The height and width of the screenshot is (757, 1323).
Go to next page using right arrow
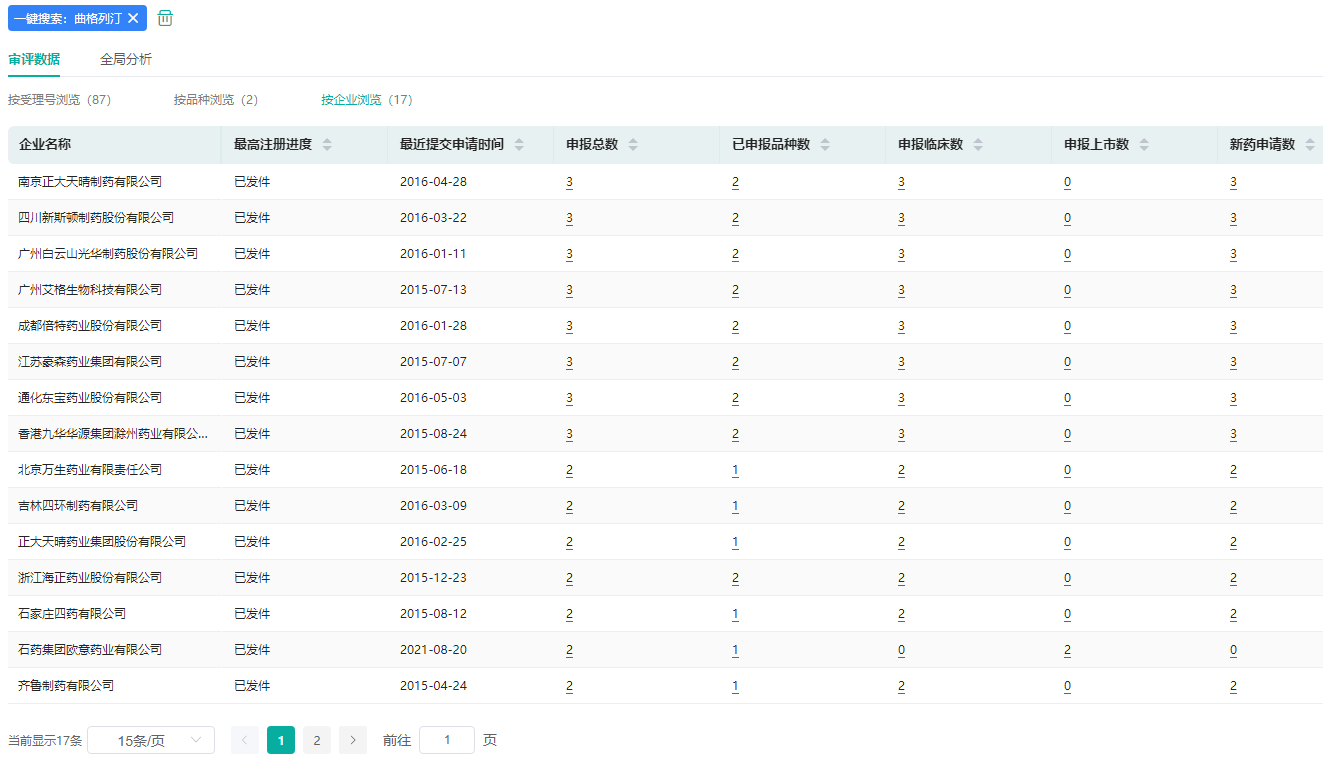[x=353, y=740]
